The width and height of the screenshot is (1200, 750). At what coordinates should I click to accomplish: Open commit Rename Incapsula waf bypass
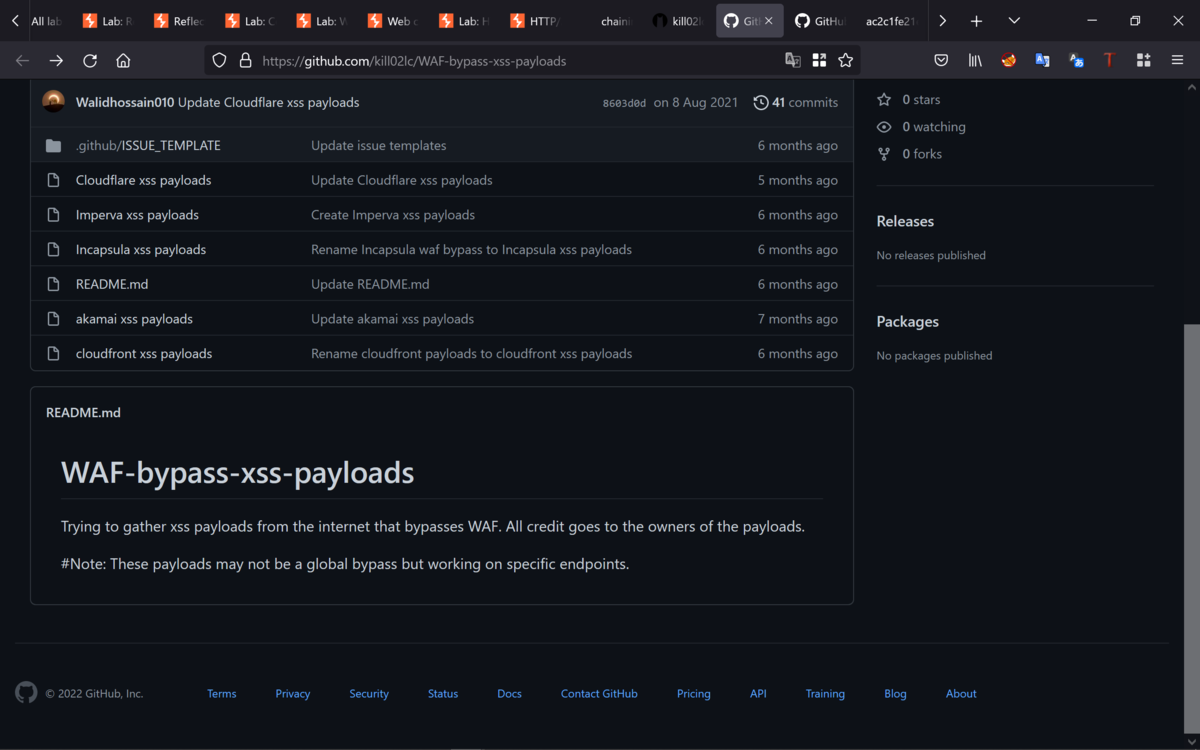coord(471,249)
